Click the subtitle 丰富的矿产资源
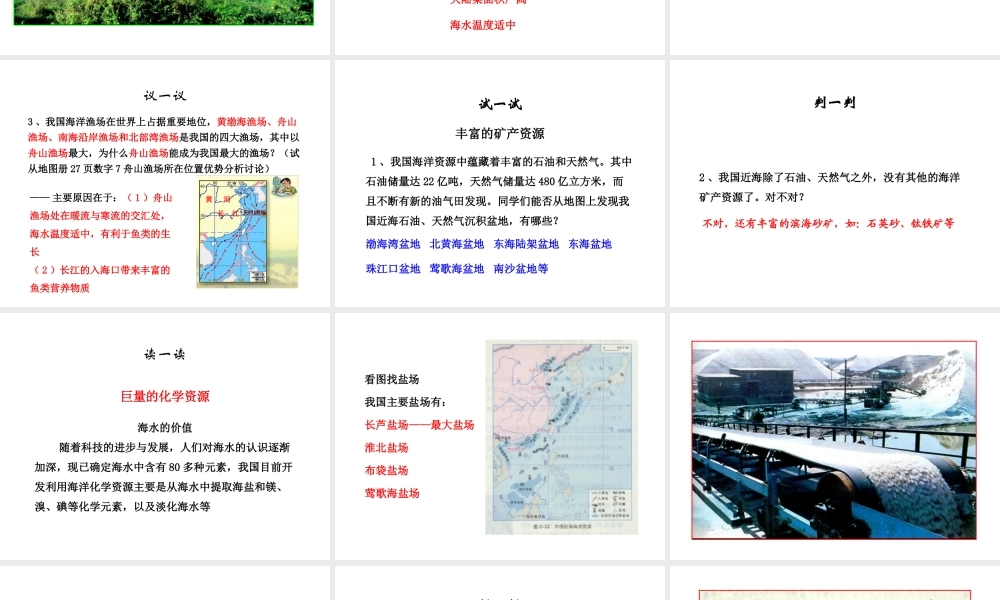This screenshot has height=600, width=1000. pos(500,133)
